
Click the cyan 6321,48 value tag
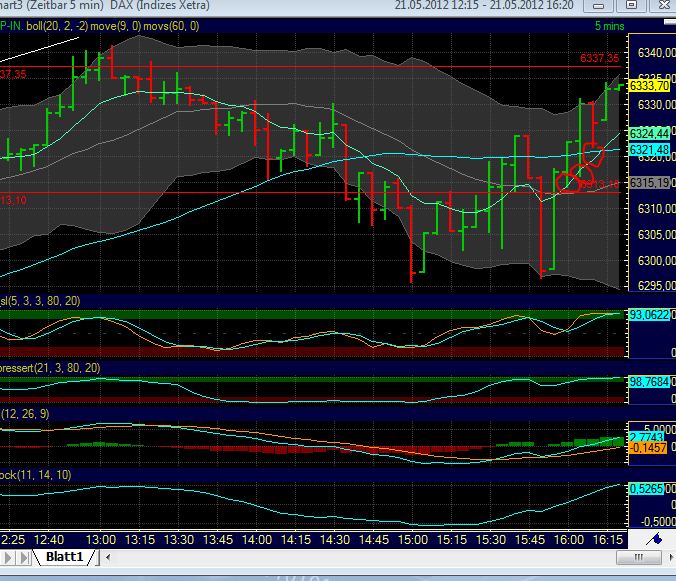[650, 150]
